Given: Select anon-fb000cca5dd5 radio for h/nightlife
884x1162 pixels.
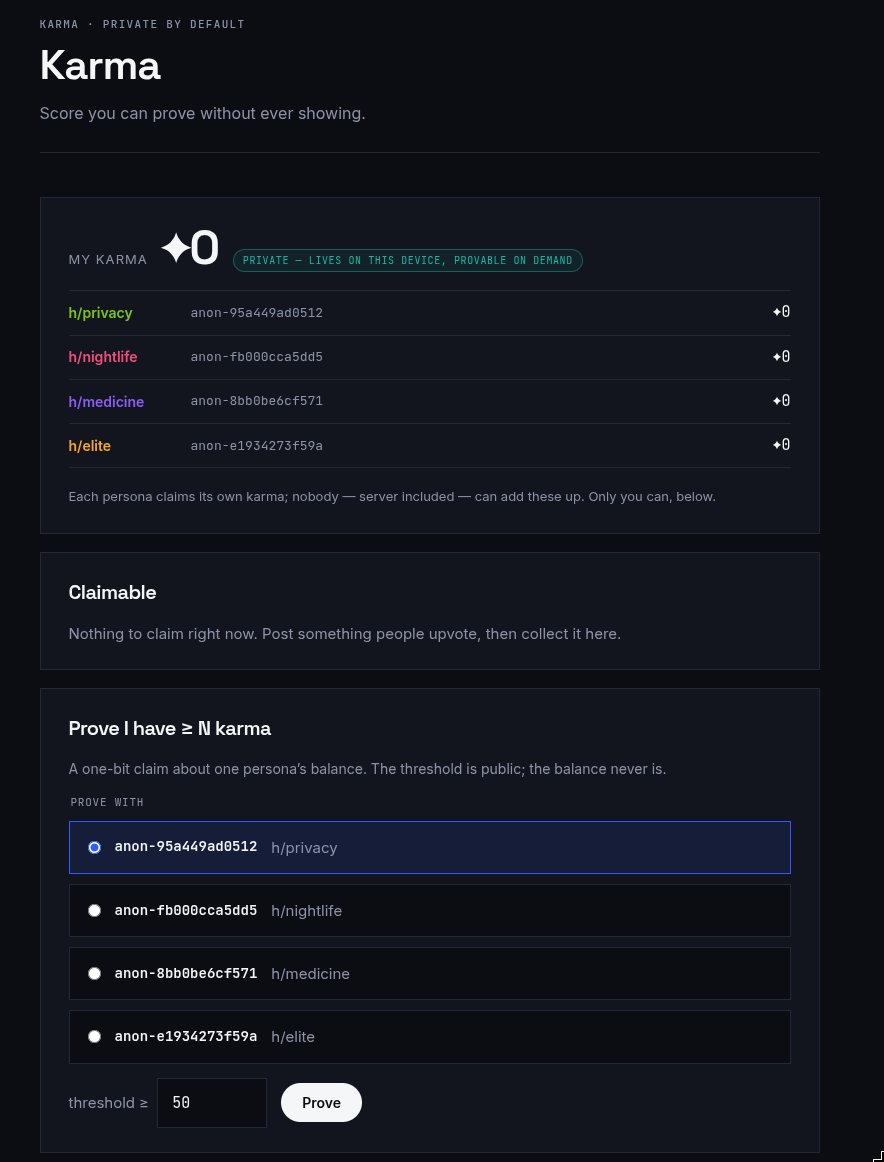Looking at the screenshot, I should (x=94, y=910).
